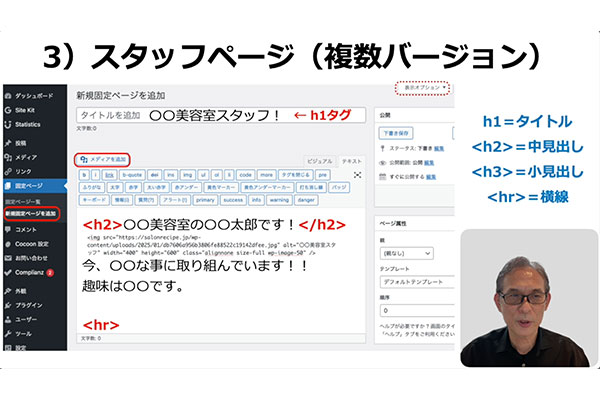Click the コメント sidebar item
600x400 pixels.
[26, 229]
